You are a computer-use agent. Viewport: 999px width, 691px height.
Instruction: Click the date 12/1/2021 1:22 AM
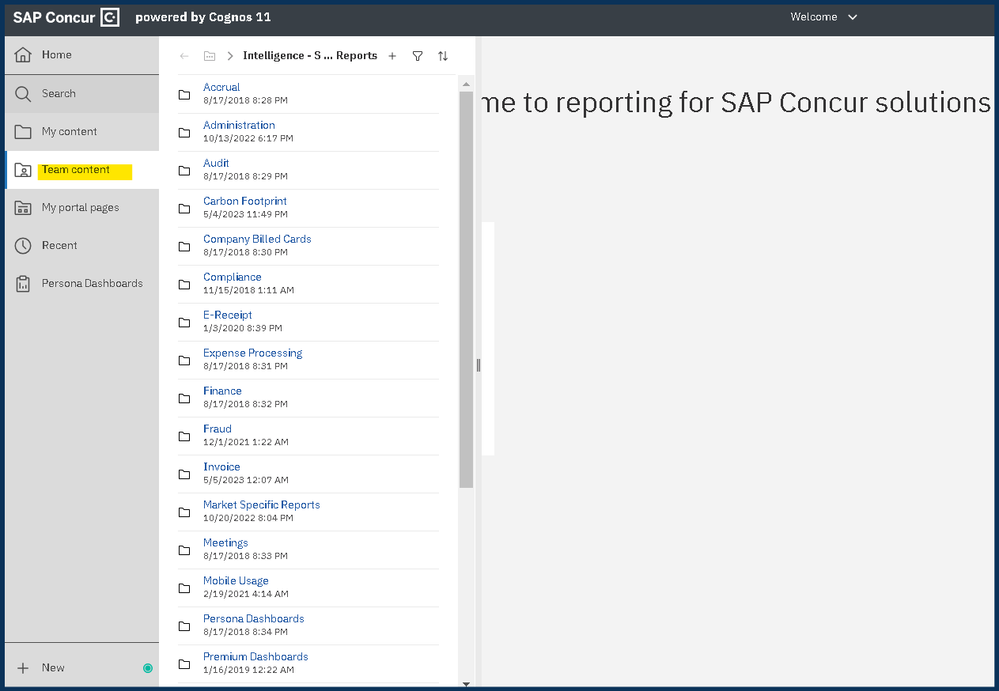(246, 442)
